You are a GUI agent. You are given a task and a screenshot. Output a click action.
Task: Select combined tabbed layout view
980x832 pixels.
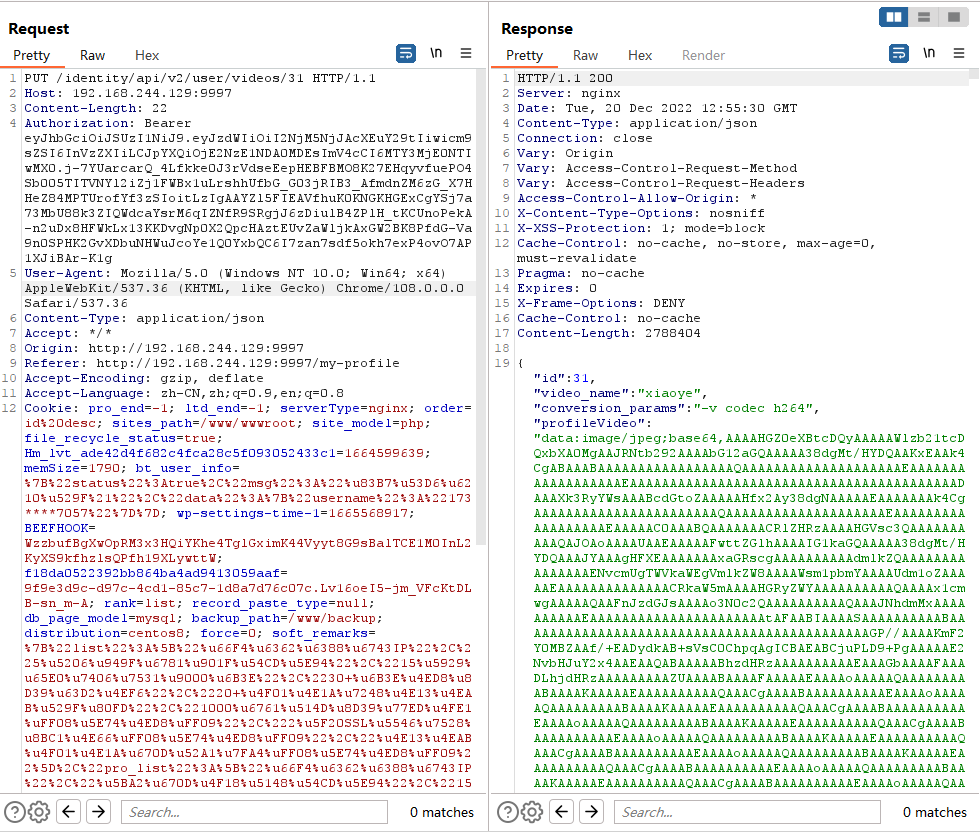[954, 17]
